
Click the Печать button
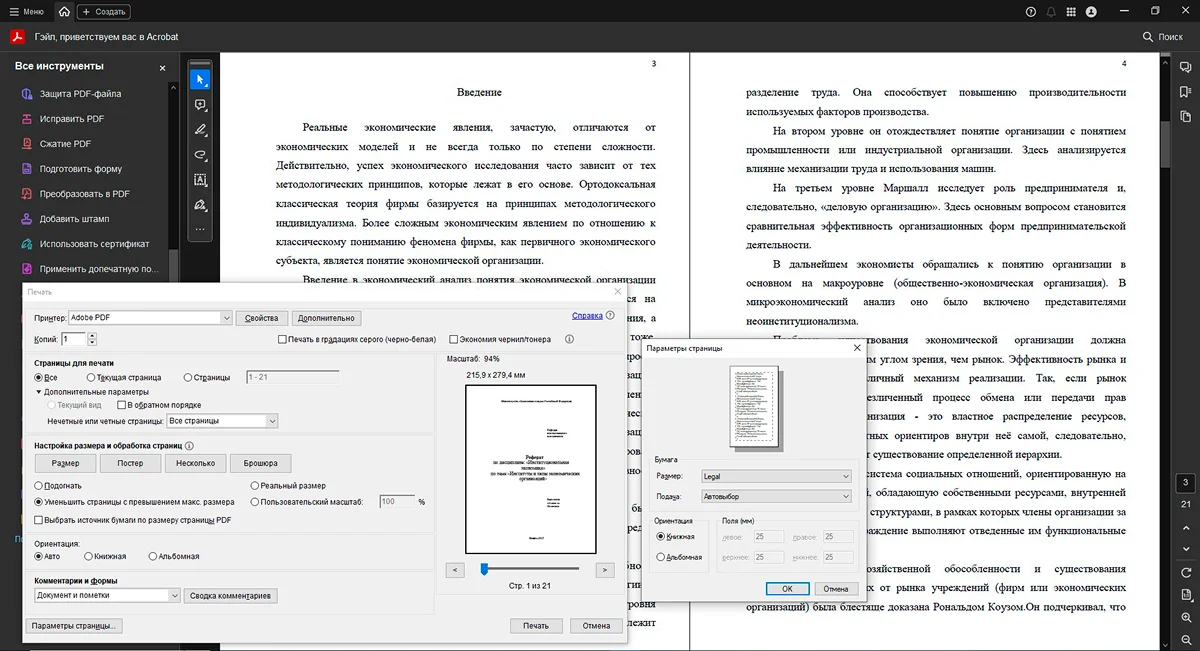pyautogui.click(x=535, y=626)
